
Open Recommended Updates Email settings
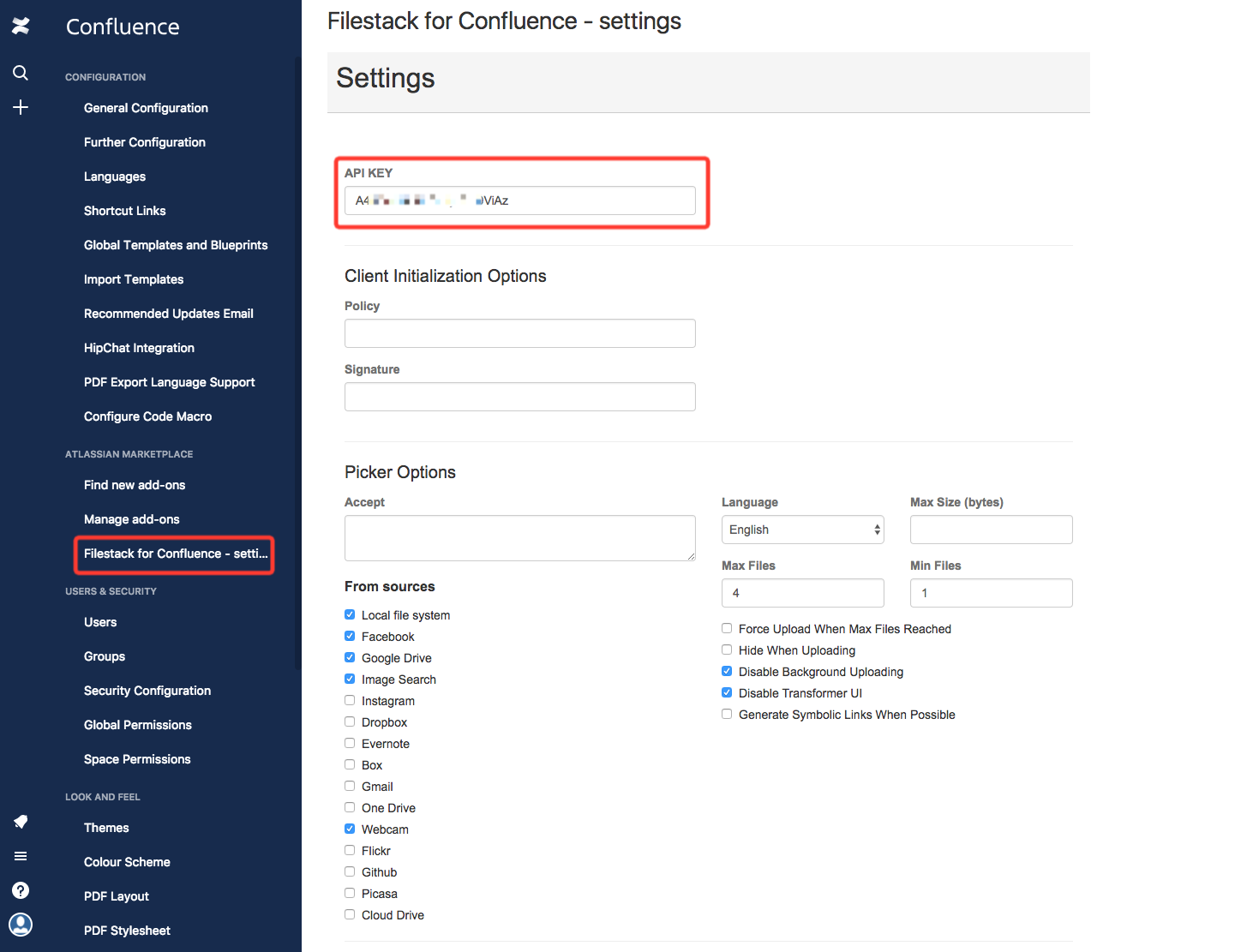pos(169,314)
